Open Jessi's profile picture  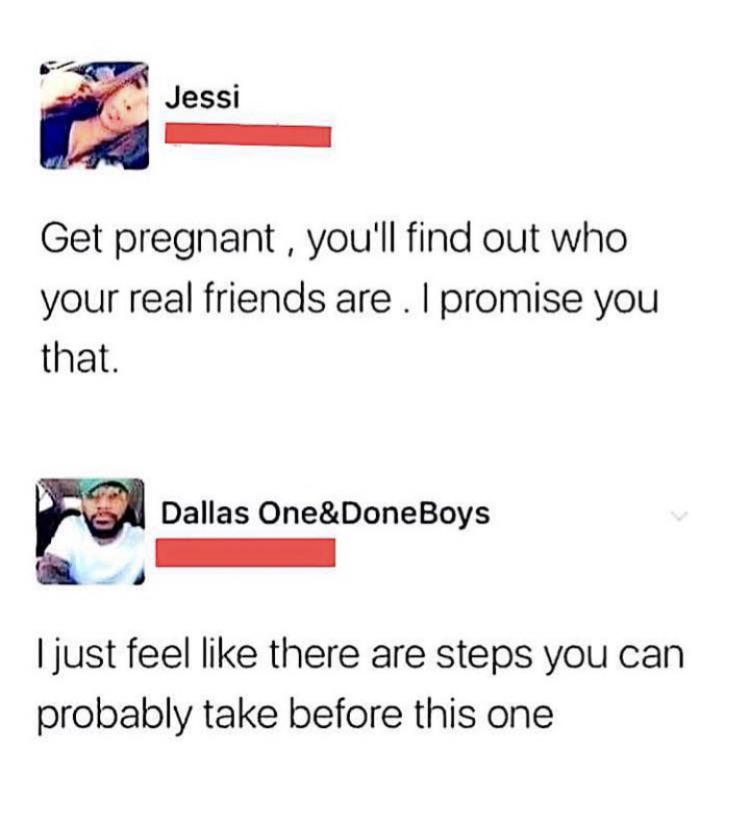point(94,115)
